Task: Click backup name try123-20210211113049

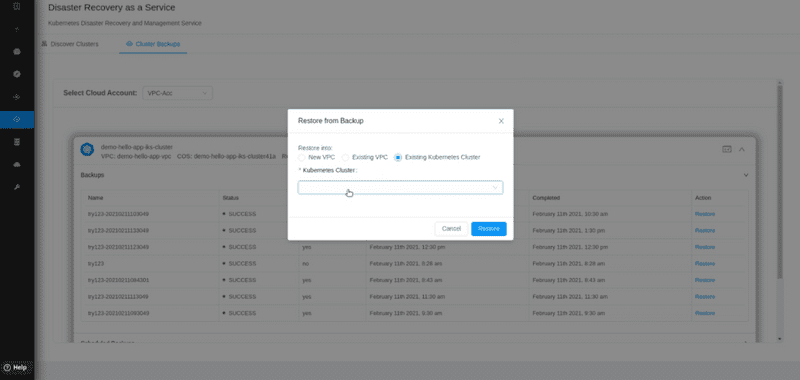Action: pyautogui.click(x=118, y=296)
